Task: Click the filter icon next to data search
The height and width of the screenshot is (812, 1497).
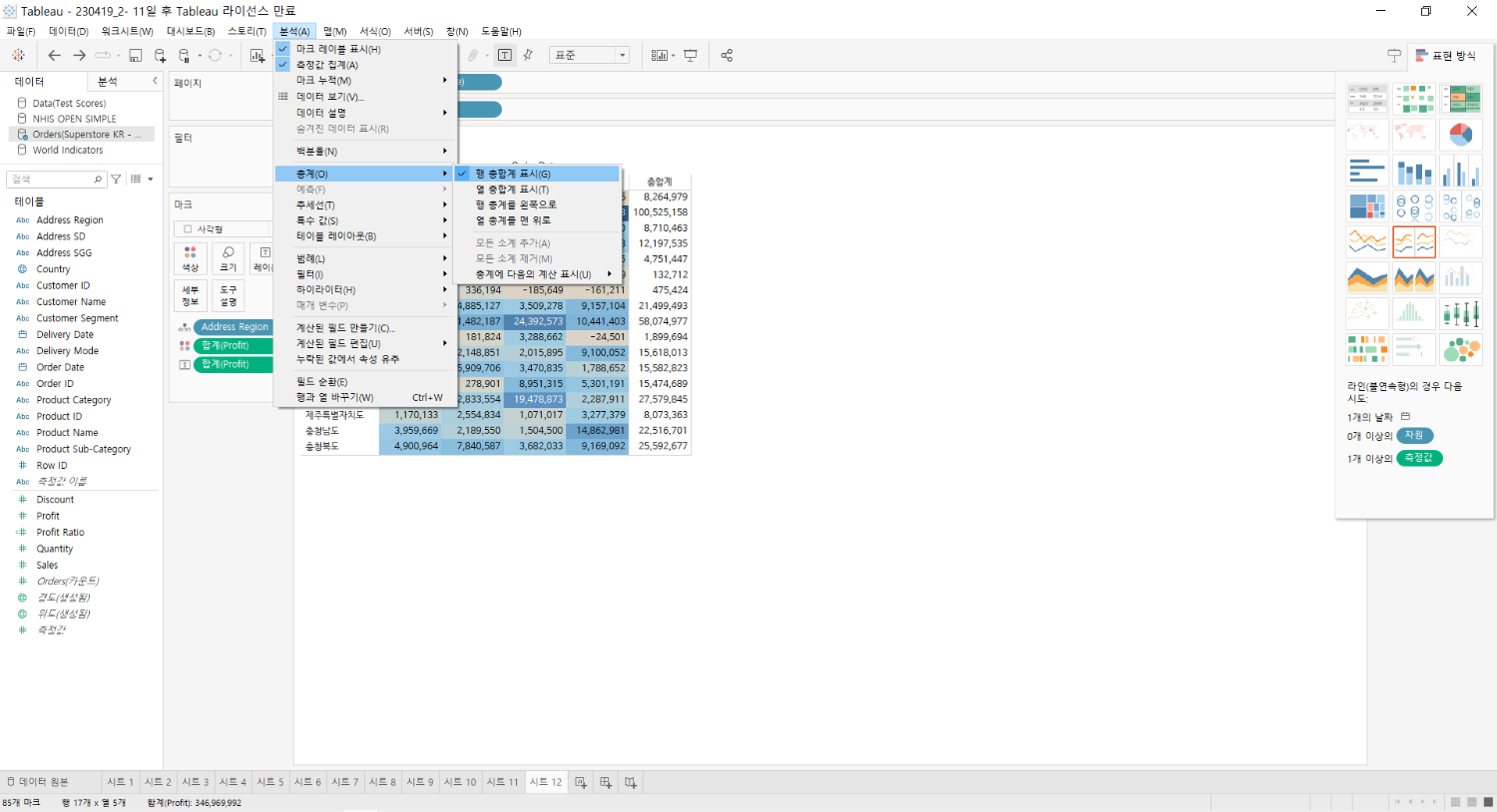Action: 116,180
